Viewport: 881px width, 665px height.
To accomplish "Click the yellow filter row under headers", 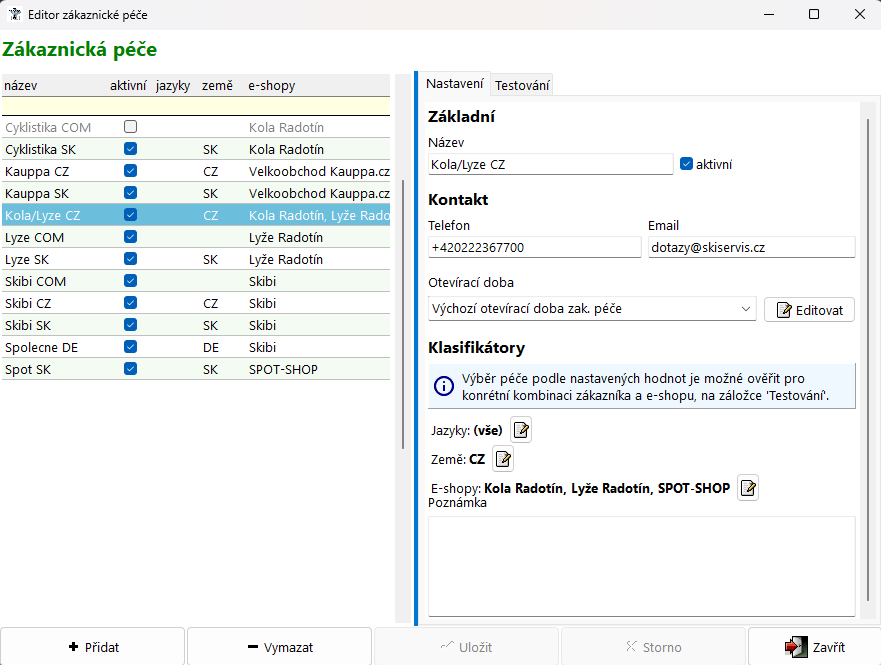I will pyautogui.click(x=196, y=106).
